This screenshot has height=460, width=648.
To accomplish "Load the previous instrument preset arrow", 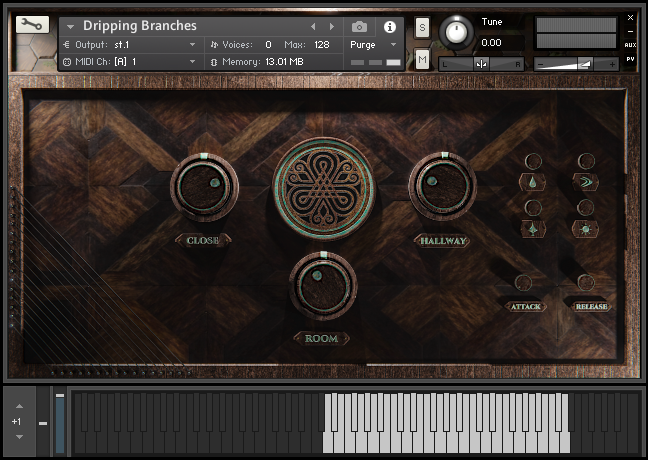I will point(313,26).
